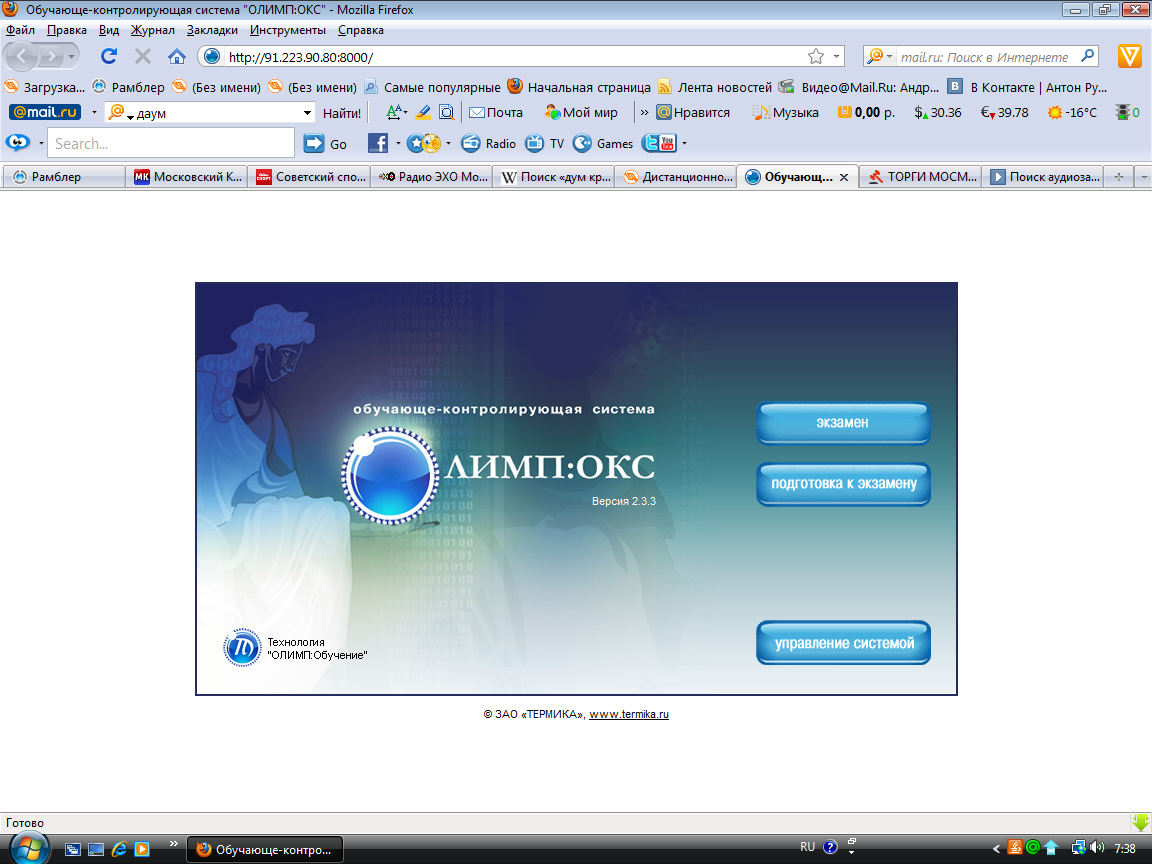Launch Internet Explorer from Quick Launch
The height and width of the screenshot is (864, 1152).
(119, 849)
